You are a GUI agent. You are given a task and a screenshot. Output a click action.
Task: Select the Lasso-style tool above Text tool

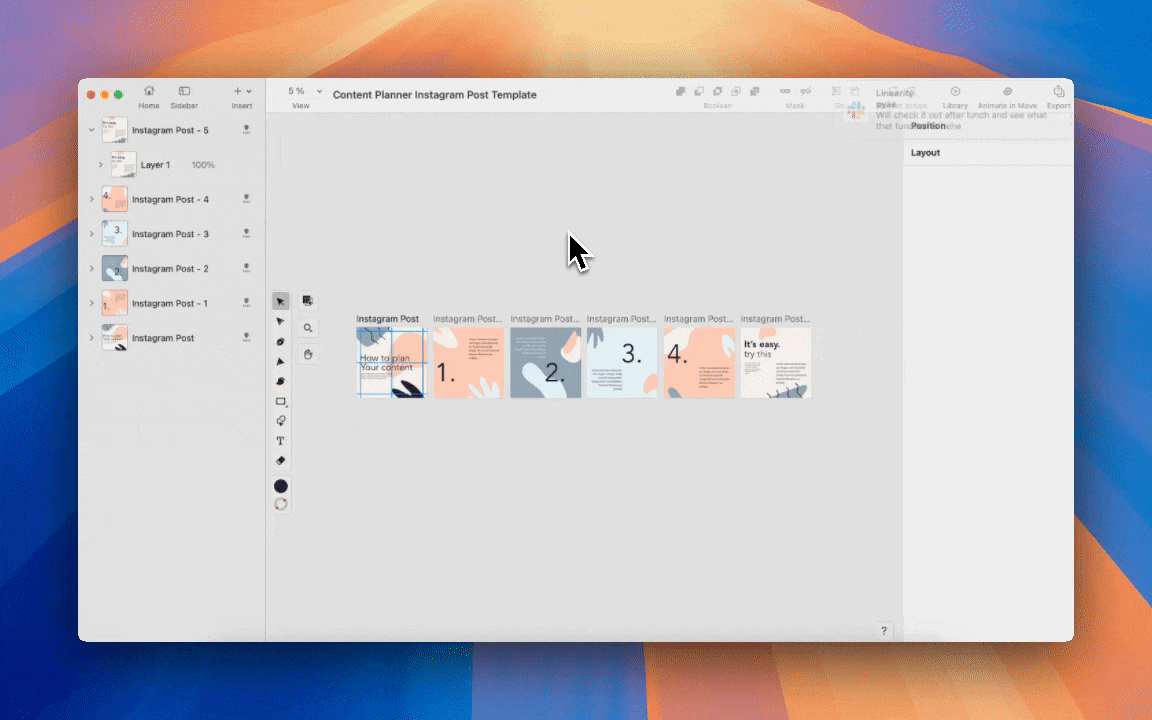point(280,421)
